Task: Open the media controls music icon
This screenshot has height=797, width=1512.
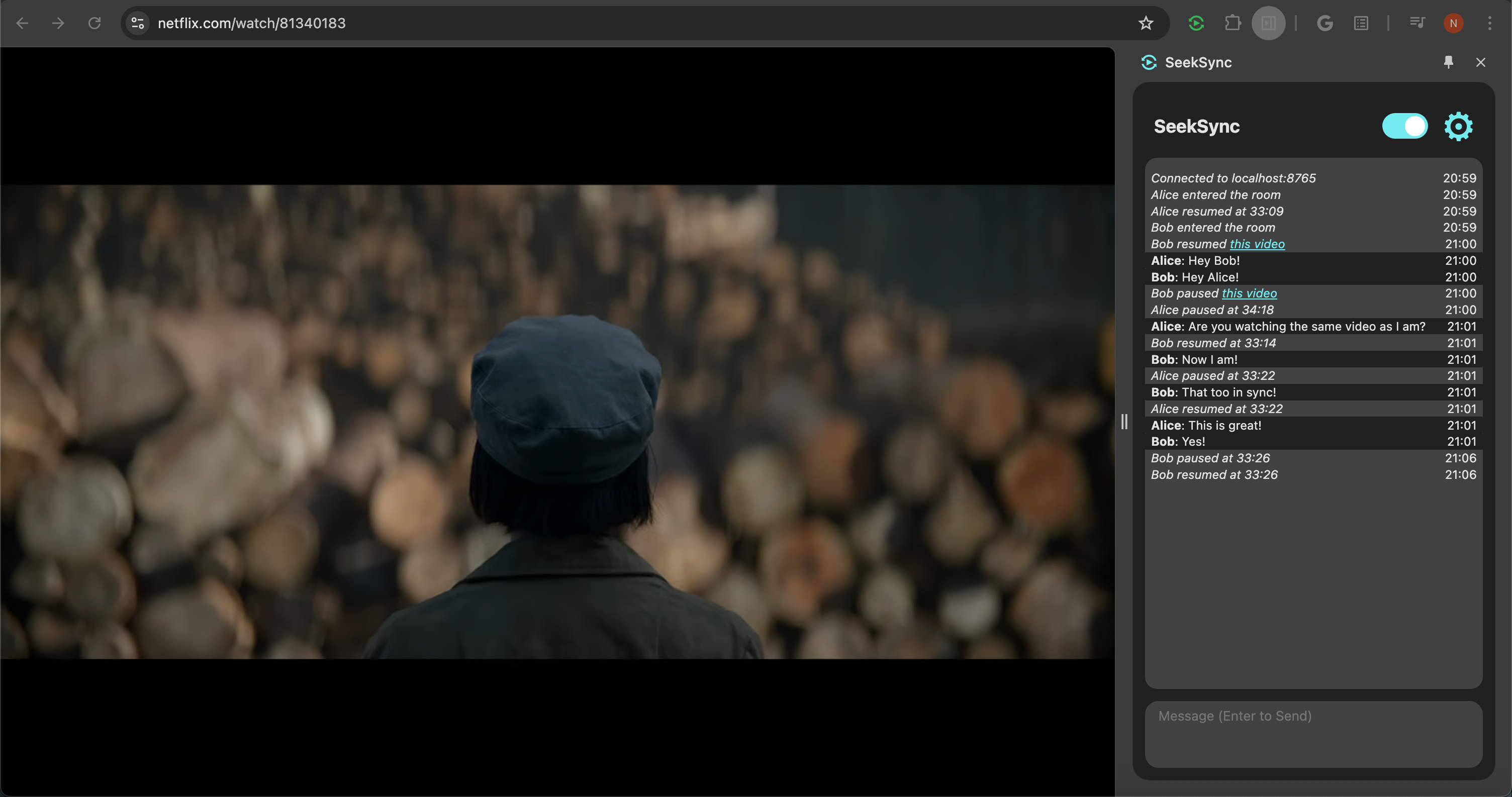Action: (1417, 24)
